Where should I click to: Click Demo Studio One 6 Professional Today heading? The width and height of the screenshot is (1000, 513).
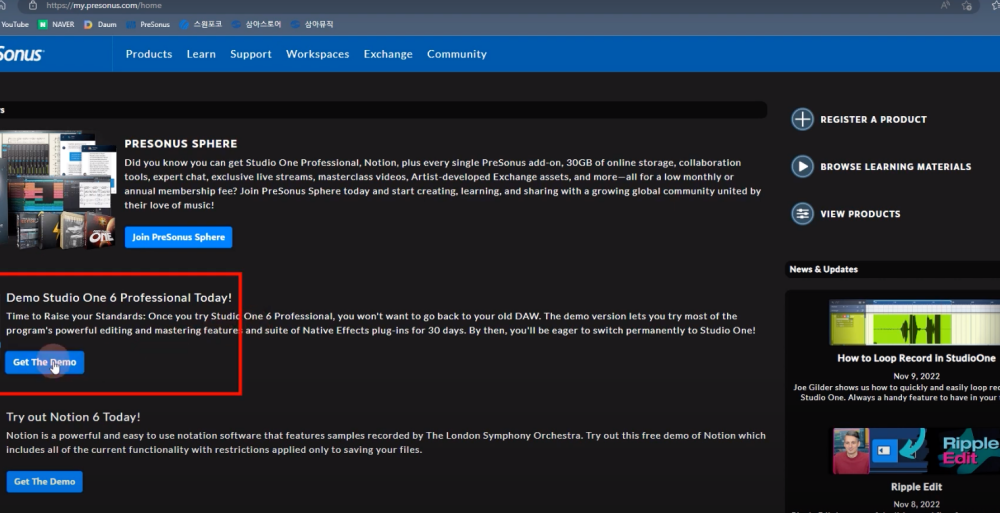click(x=119, y=297)
